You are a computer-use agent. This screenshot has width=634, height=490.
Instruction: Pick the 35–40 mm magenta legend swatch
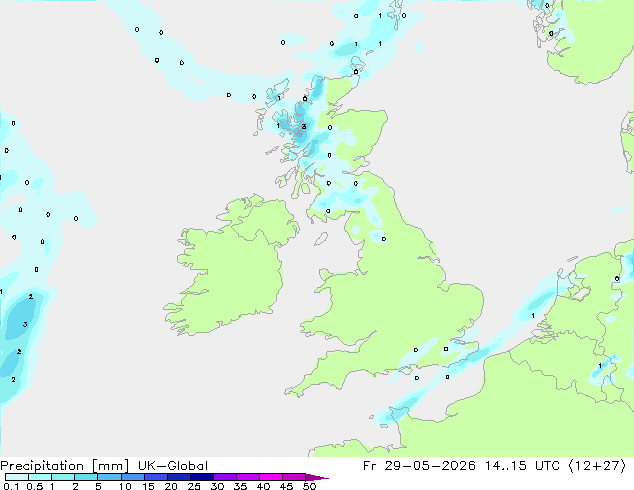[x=248, y=477]
